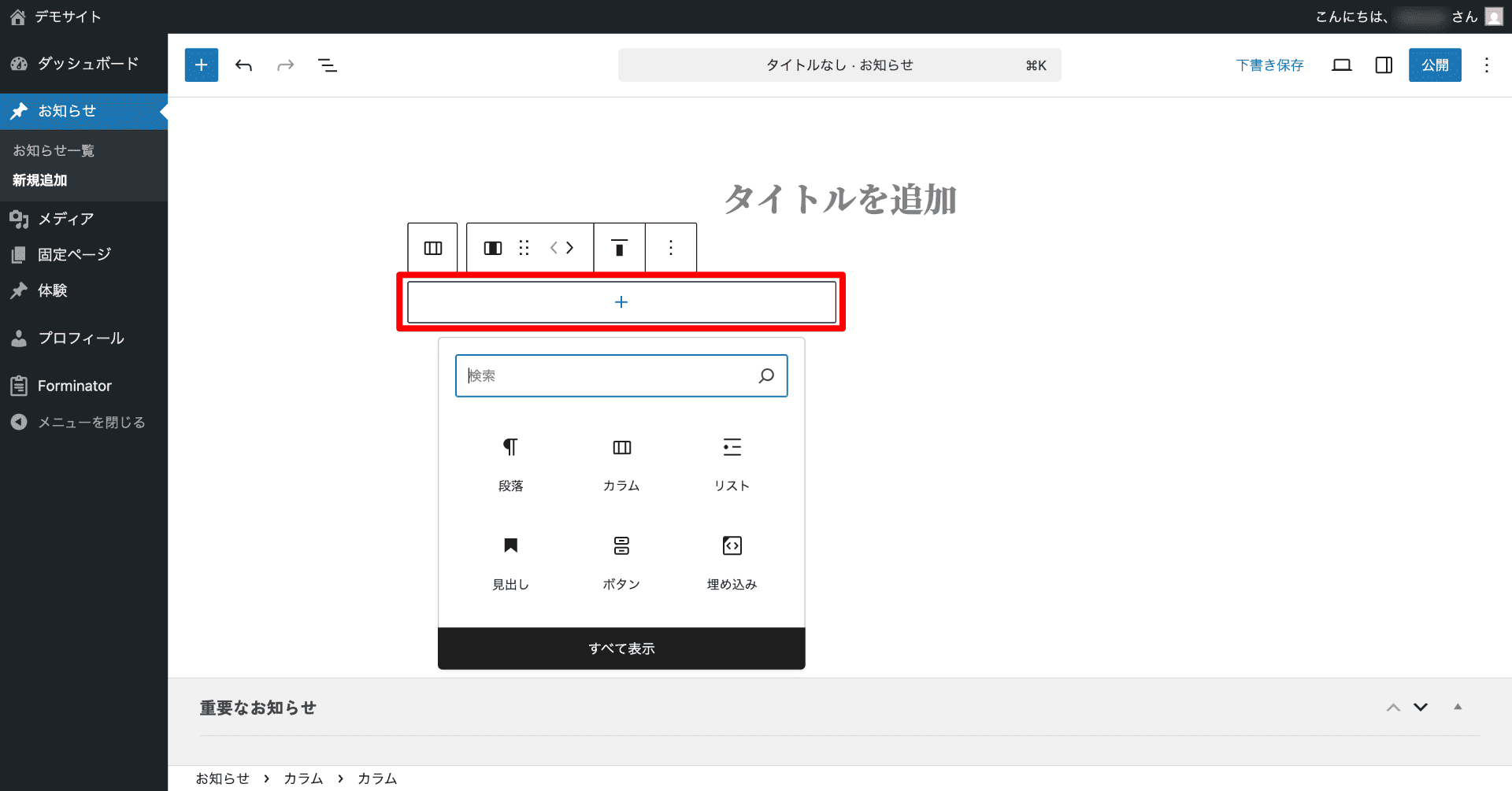Open メディア in the sidebar

click(83, 219)
